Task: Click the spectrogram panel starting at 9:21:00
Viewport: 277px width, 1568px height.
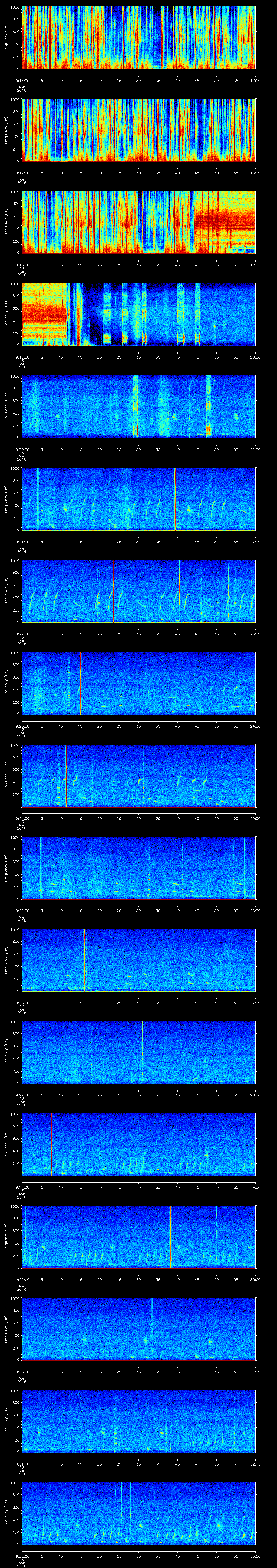Action: [139, 499]
